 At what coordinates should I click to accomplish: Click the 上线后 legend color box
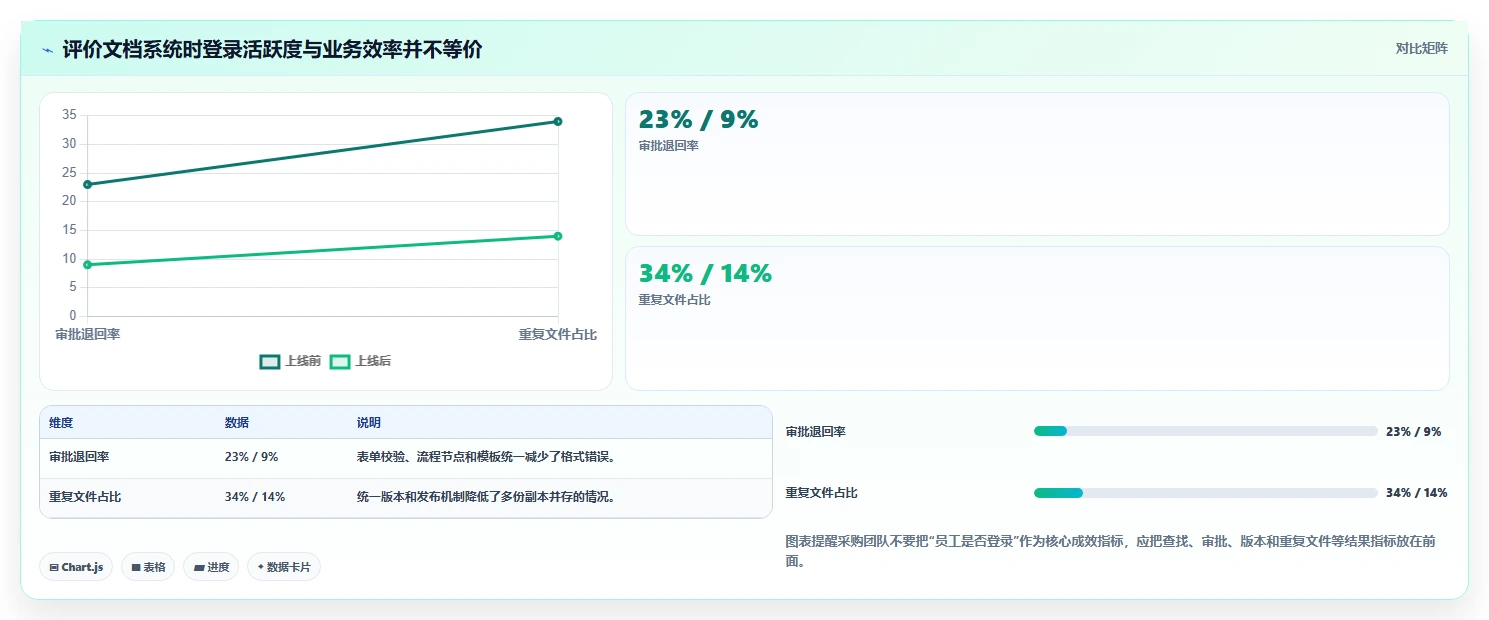tap(341, 361)
